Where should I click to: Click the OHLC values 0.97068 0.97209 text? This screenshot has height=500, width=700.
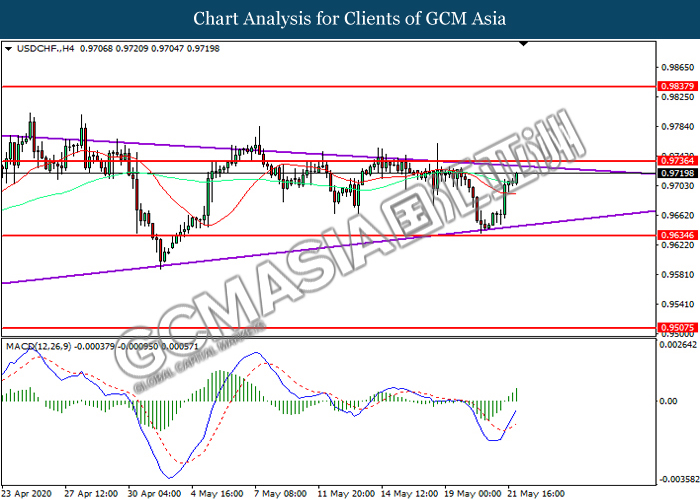click(x=114, y=49)
